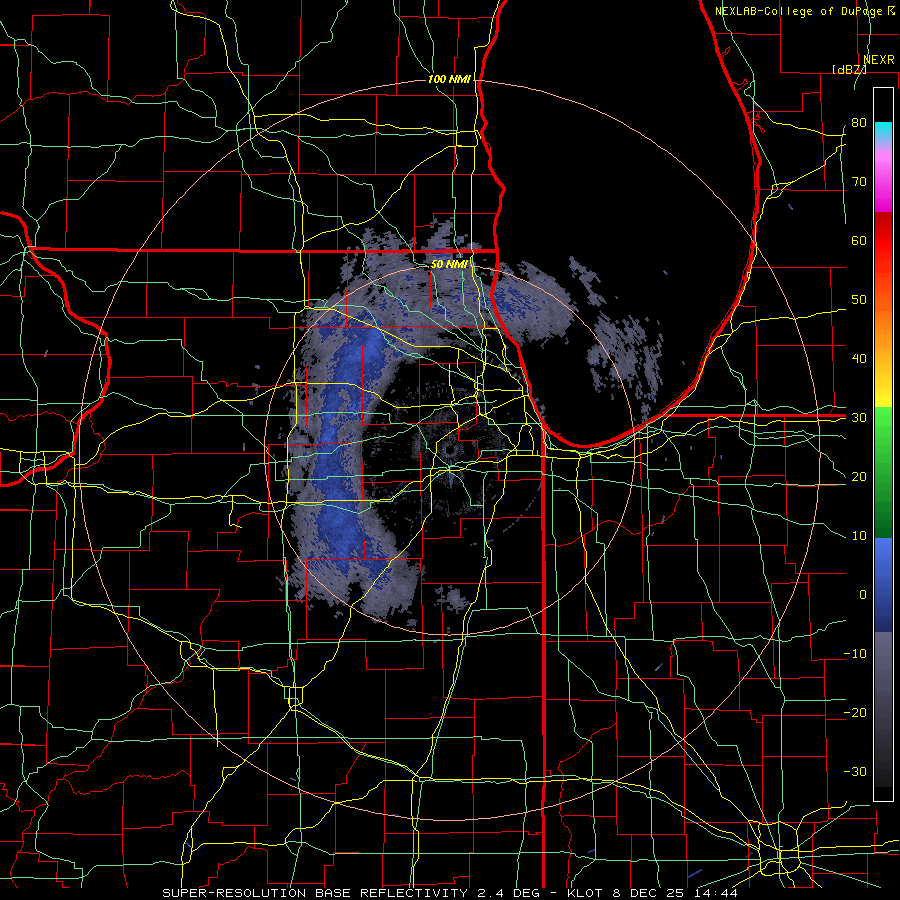Click the 70 value on the dBZ scale

pos(859,182)
